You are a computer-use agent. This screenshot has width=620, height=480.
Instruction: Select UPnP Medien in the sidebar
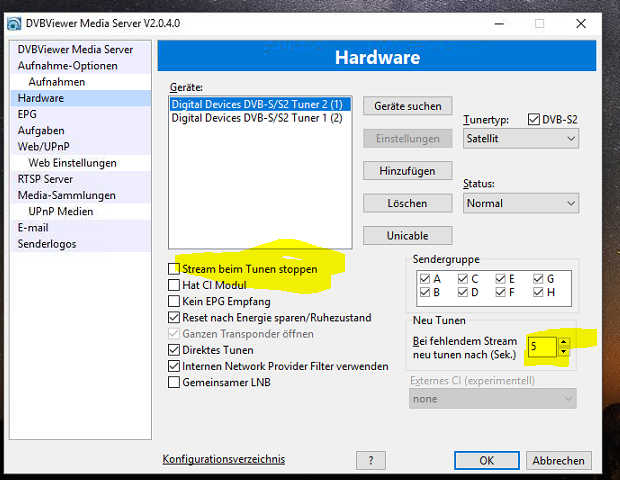coord(80,212)
